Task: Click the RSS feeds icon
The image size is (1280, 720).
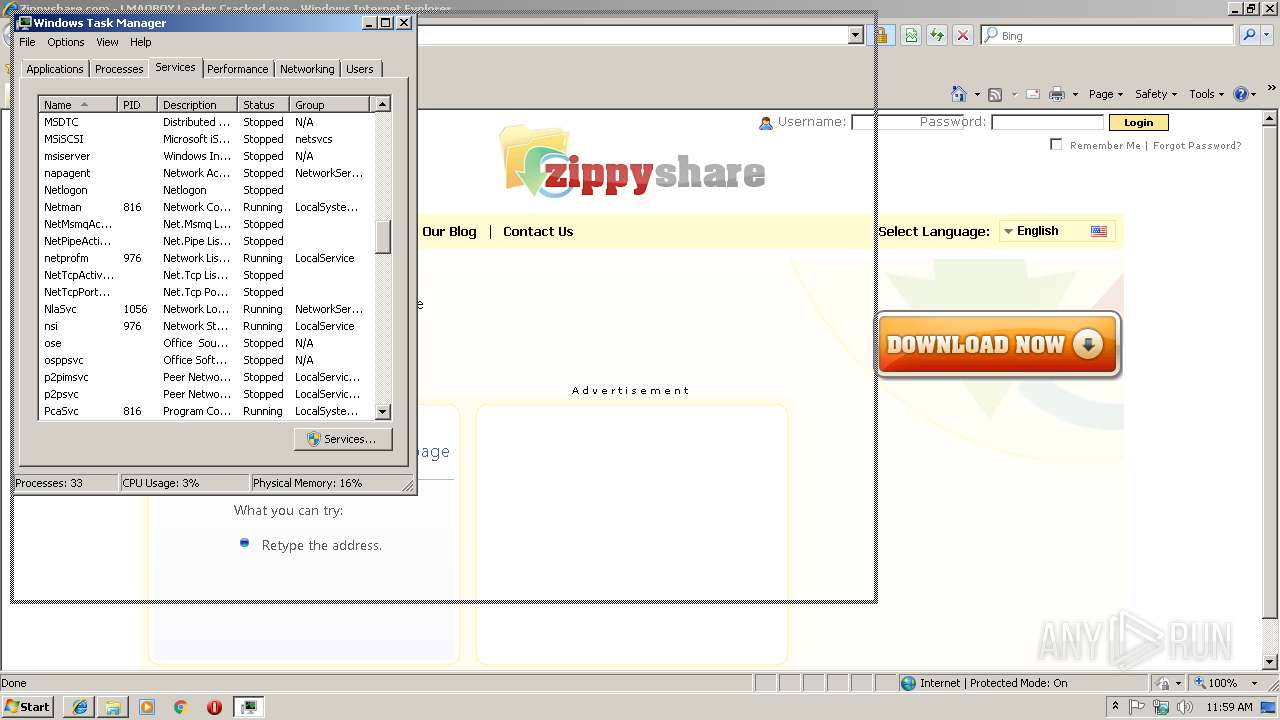Action: tap(995, 94)
